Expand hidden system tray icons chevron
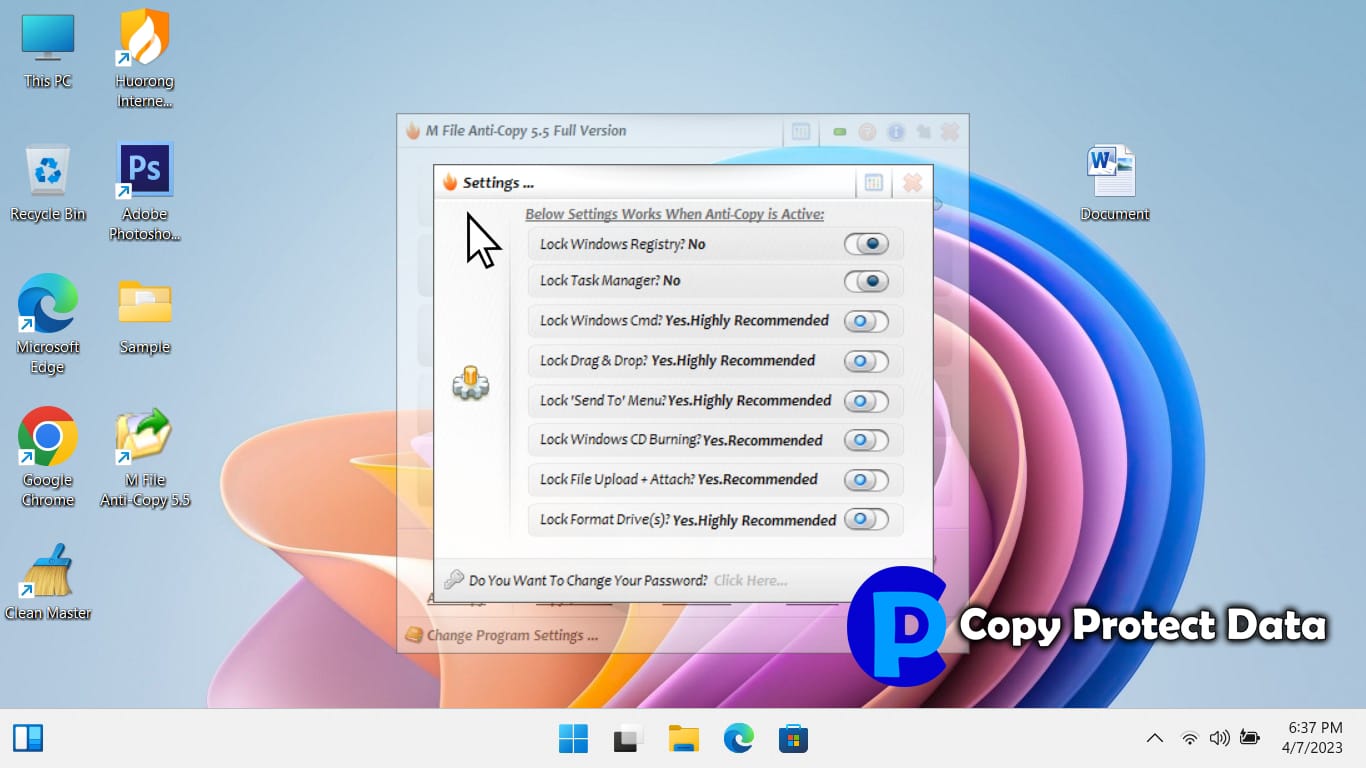 tap(1154, 739)
